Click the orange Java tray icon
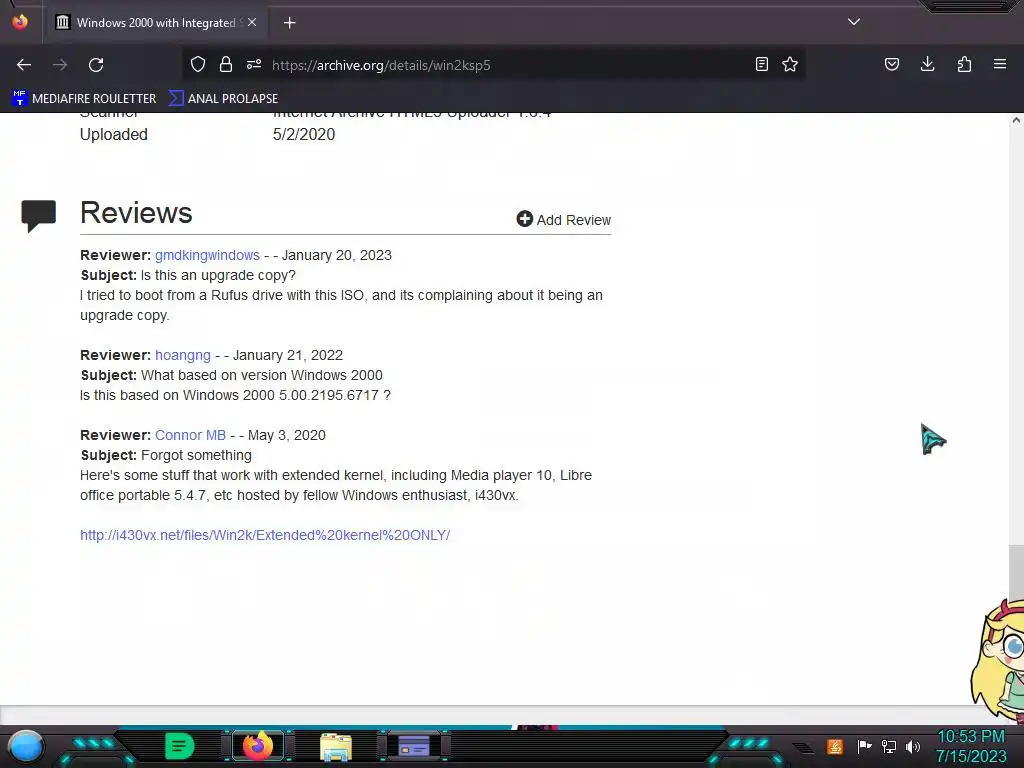The width and height of the screenshot is (1024, 768). click(835, 746)
